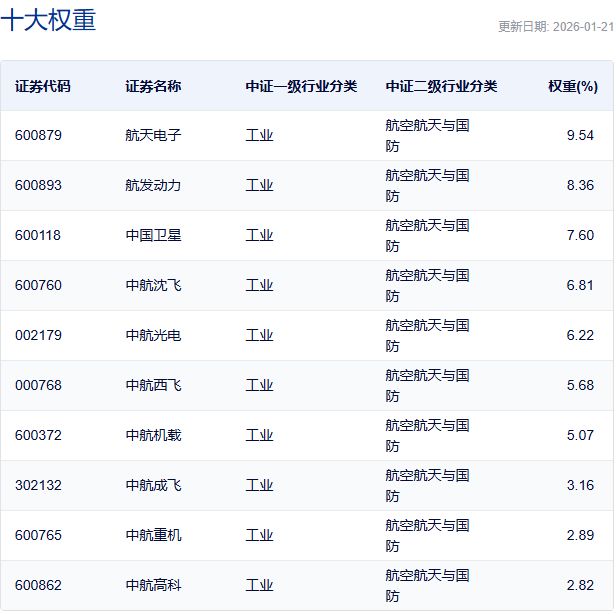The image size is (616, 614).
Task: Select security code 600893
Action: [38, 185]
